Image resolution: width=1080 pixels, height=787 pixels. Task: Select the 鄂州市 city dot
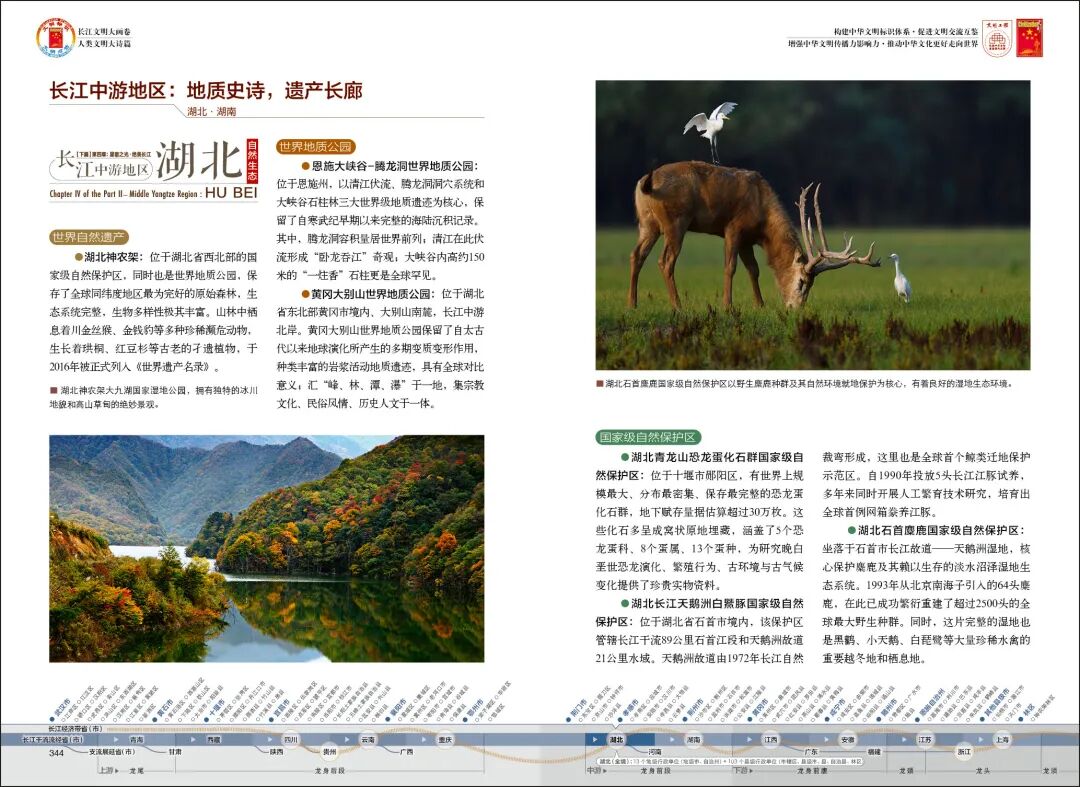click(465, 719)
